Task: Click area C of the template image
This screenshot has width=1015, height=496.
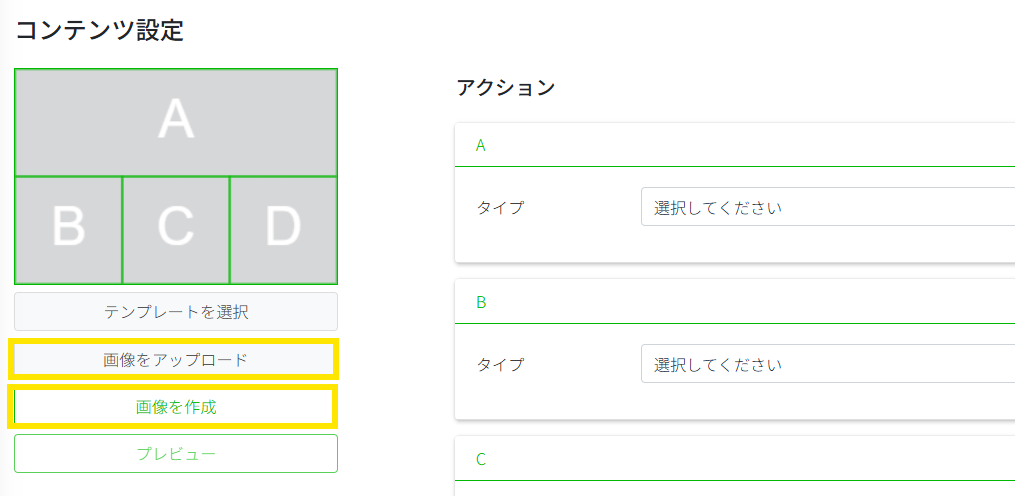Action: 176,229
